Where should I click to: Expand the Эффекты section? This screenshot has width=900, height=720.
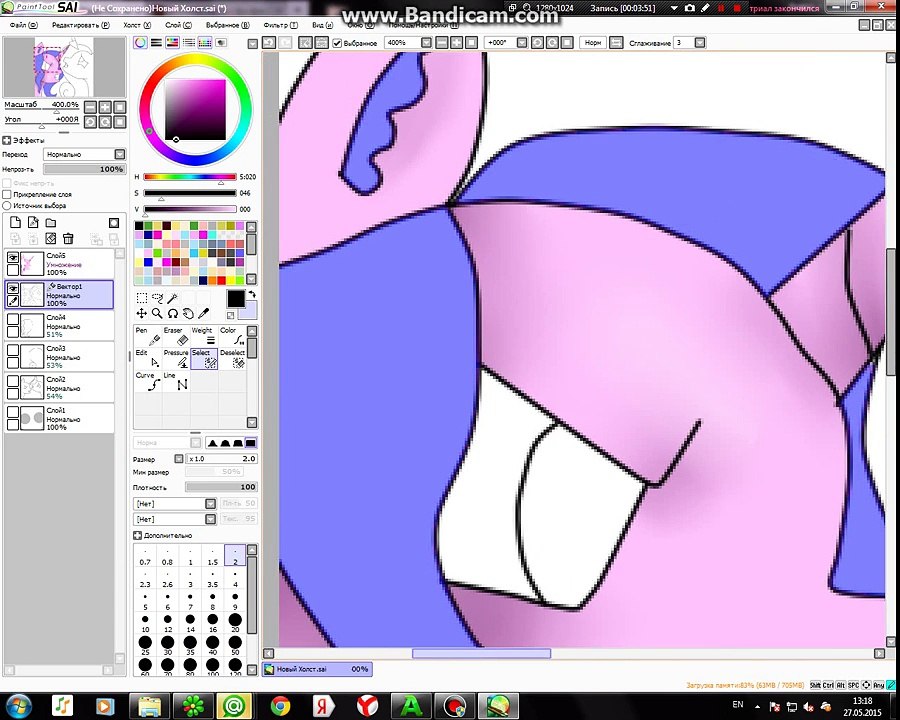tap(7, 140)
